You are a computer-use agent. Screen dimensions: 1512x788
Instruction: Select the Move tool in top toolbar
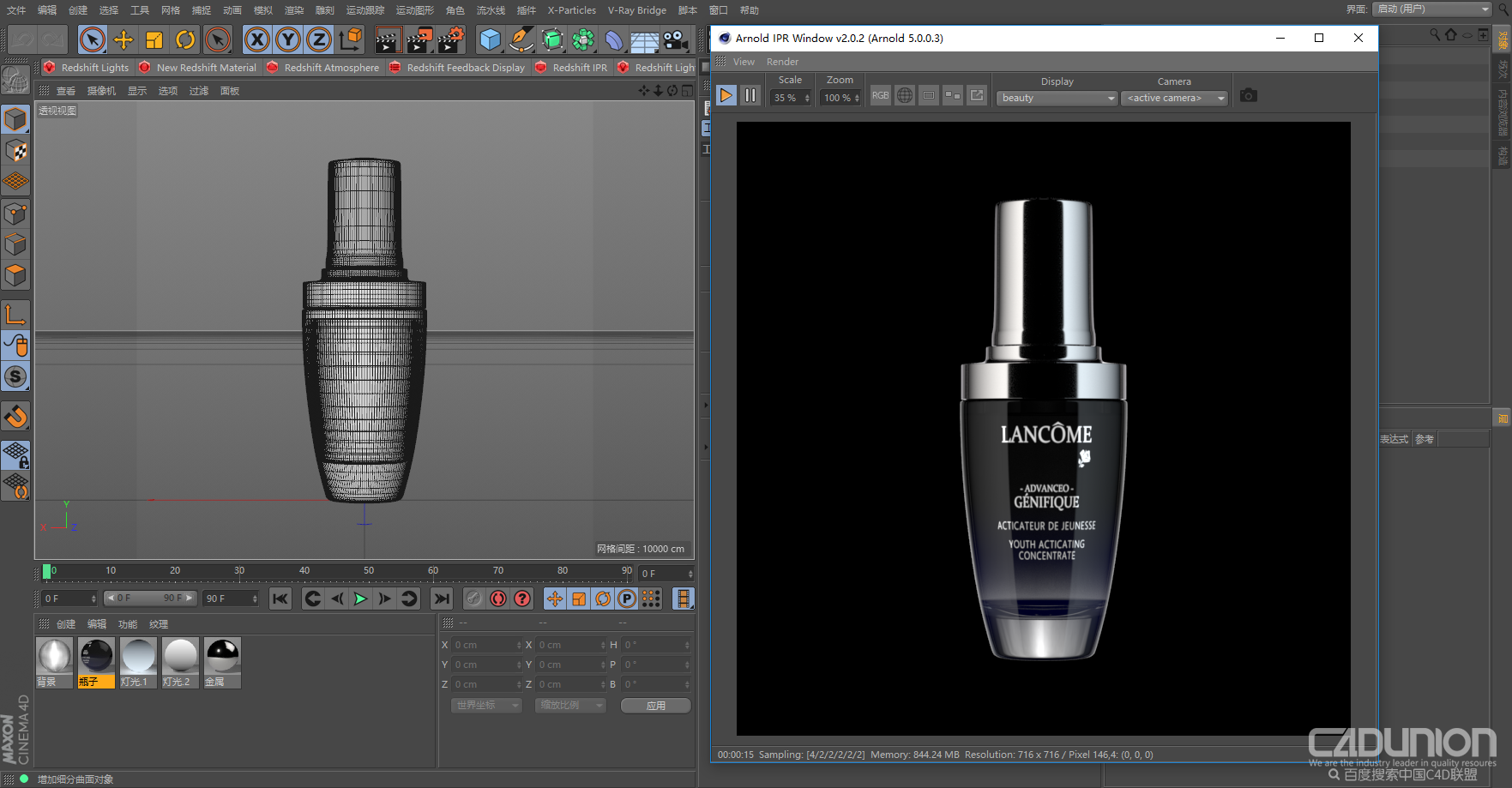click(123, 39)
